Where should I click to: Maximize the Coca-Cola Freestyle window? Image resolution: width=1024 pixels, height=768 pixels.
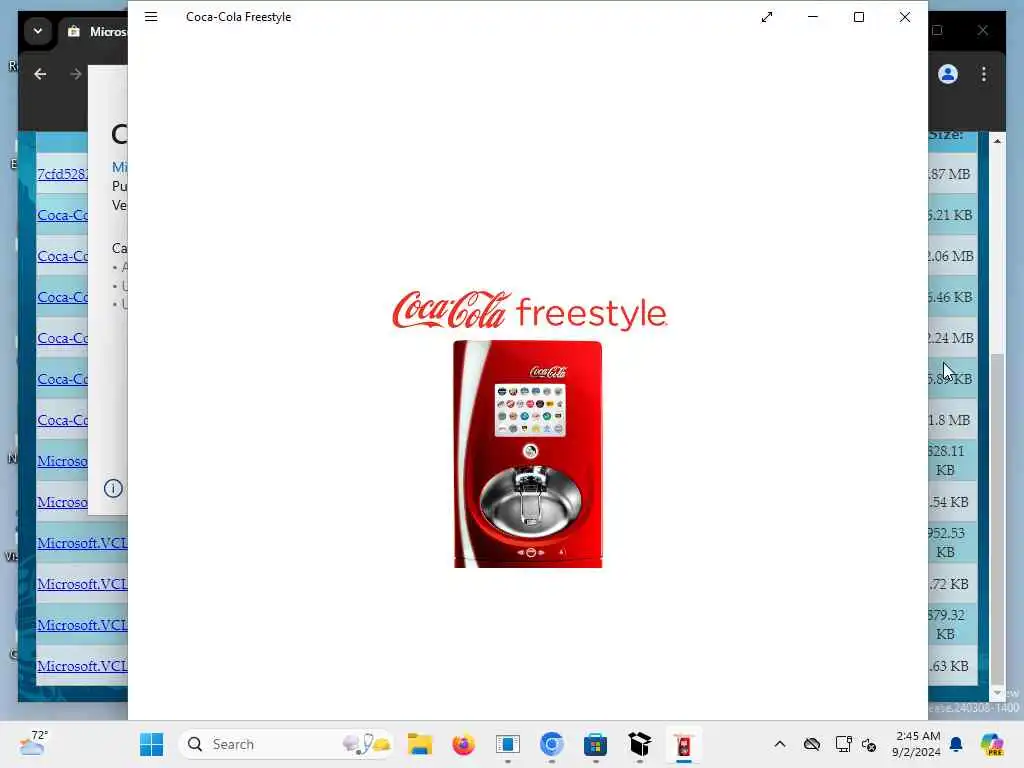859,17
